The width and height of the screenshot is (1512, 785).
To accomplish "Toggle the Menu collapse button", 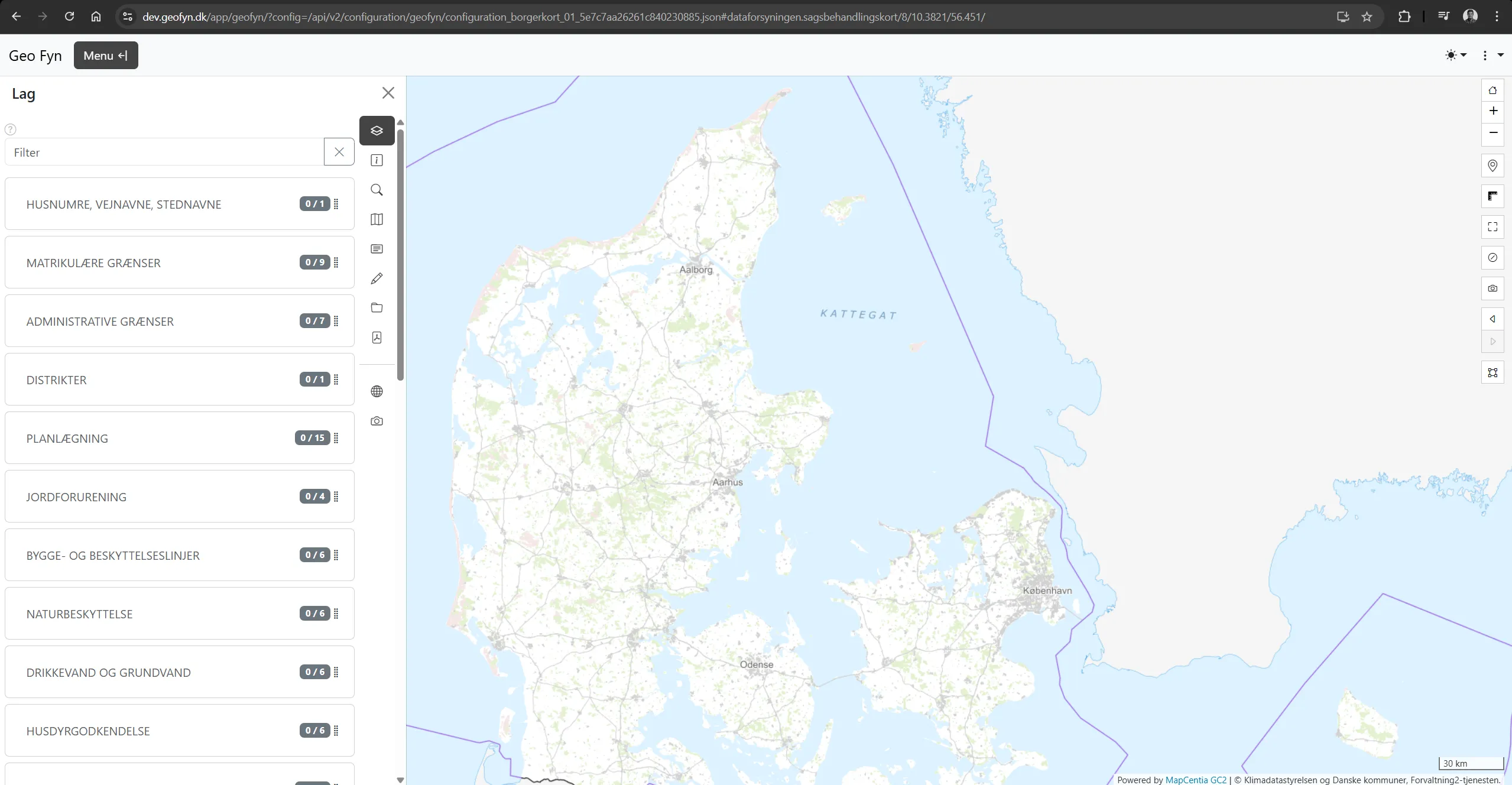I will [x=106, y=55].
